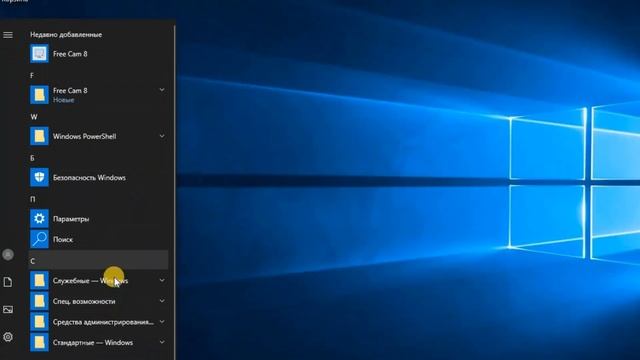Click the user account avatar icon
The image size is (640, 360).
click(8, 255)
